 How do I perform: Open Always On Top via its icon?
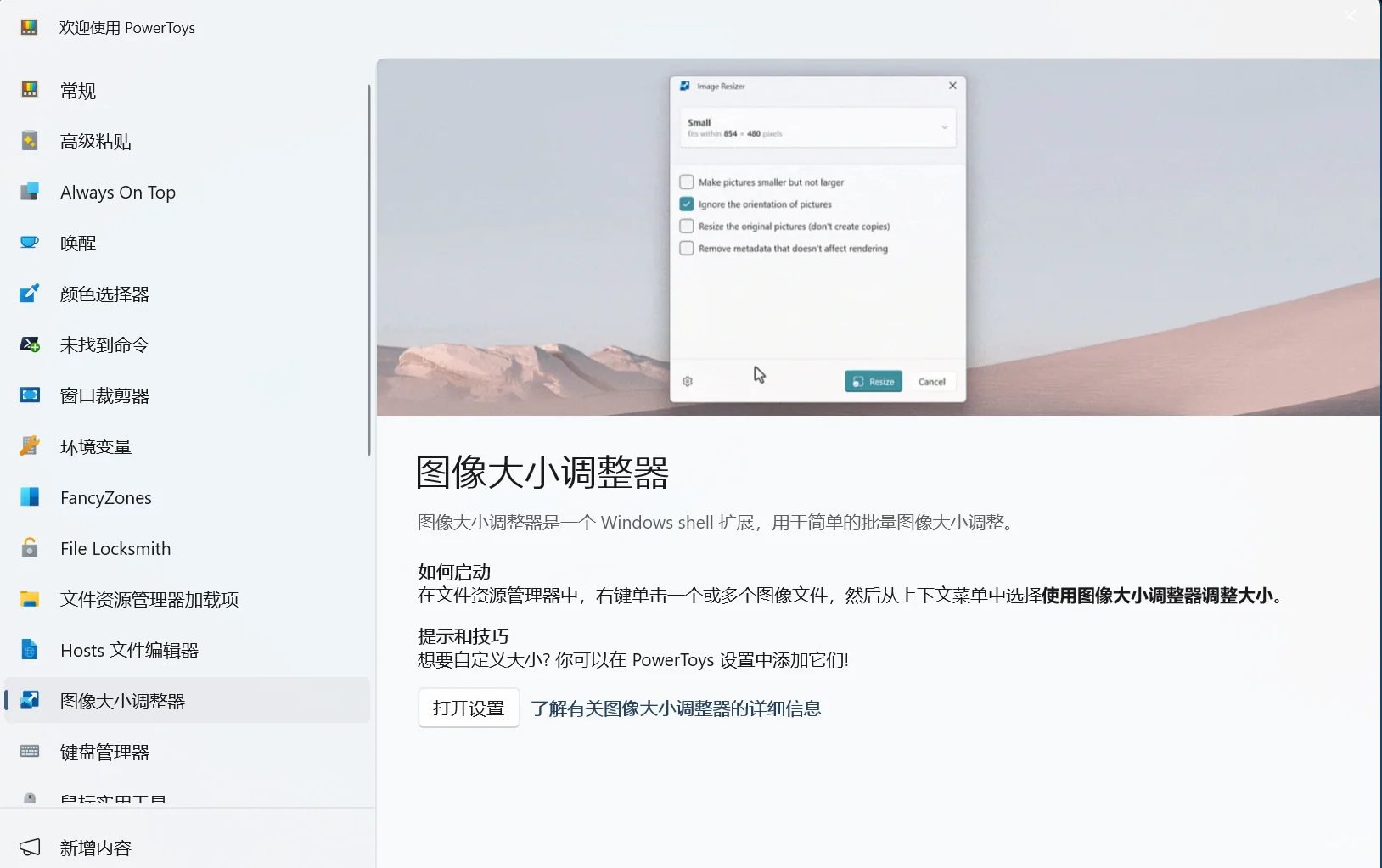(30, 192)
